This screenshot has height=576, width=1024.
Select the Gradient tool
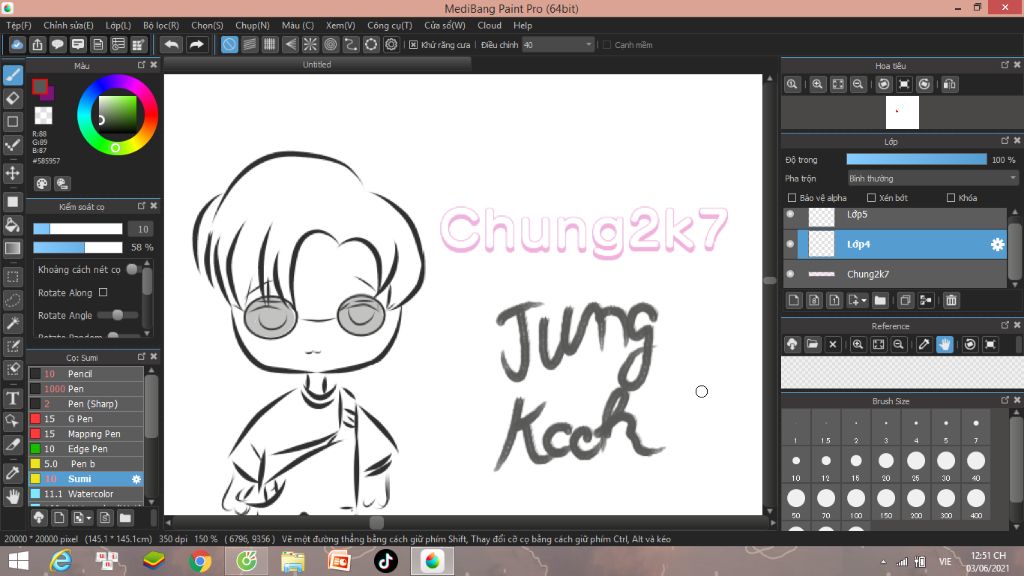(13, 248)
